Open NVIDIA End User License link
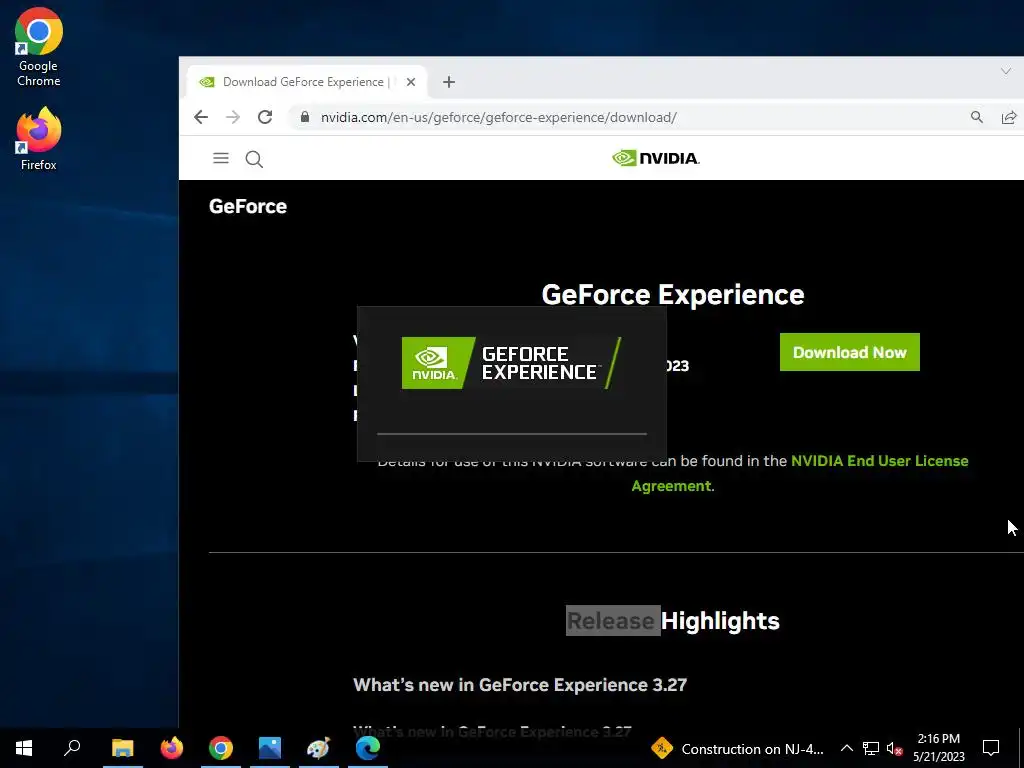The height and width of the screenshot is (768, 1024). coord(880,460)
